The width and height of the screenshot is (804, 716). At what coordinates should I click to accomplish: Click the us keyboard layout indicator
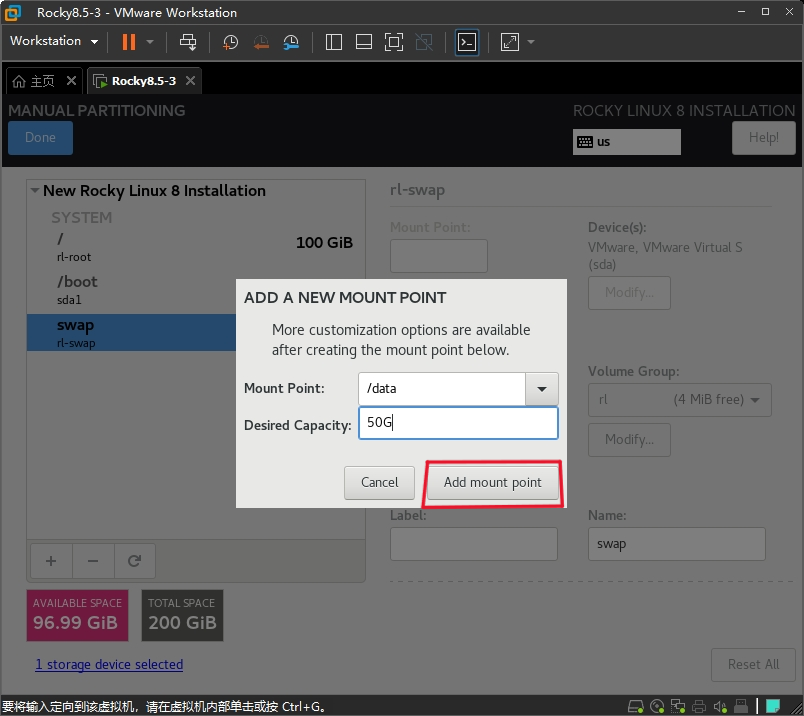[x=627, y=142]
